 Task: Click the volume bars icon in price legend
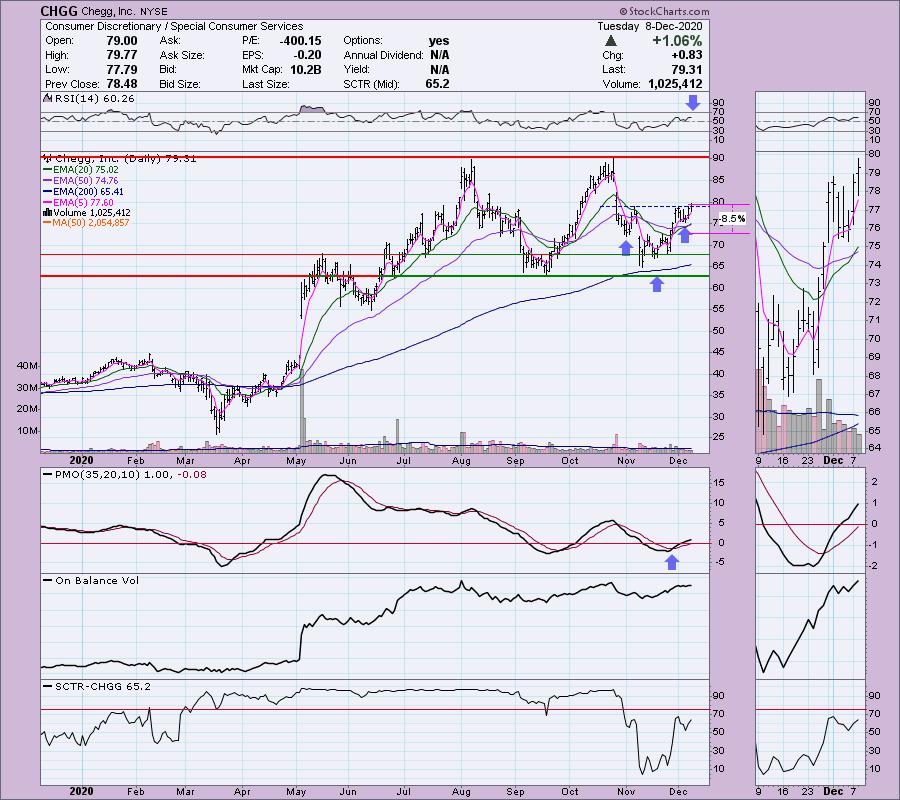point(47,212)
